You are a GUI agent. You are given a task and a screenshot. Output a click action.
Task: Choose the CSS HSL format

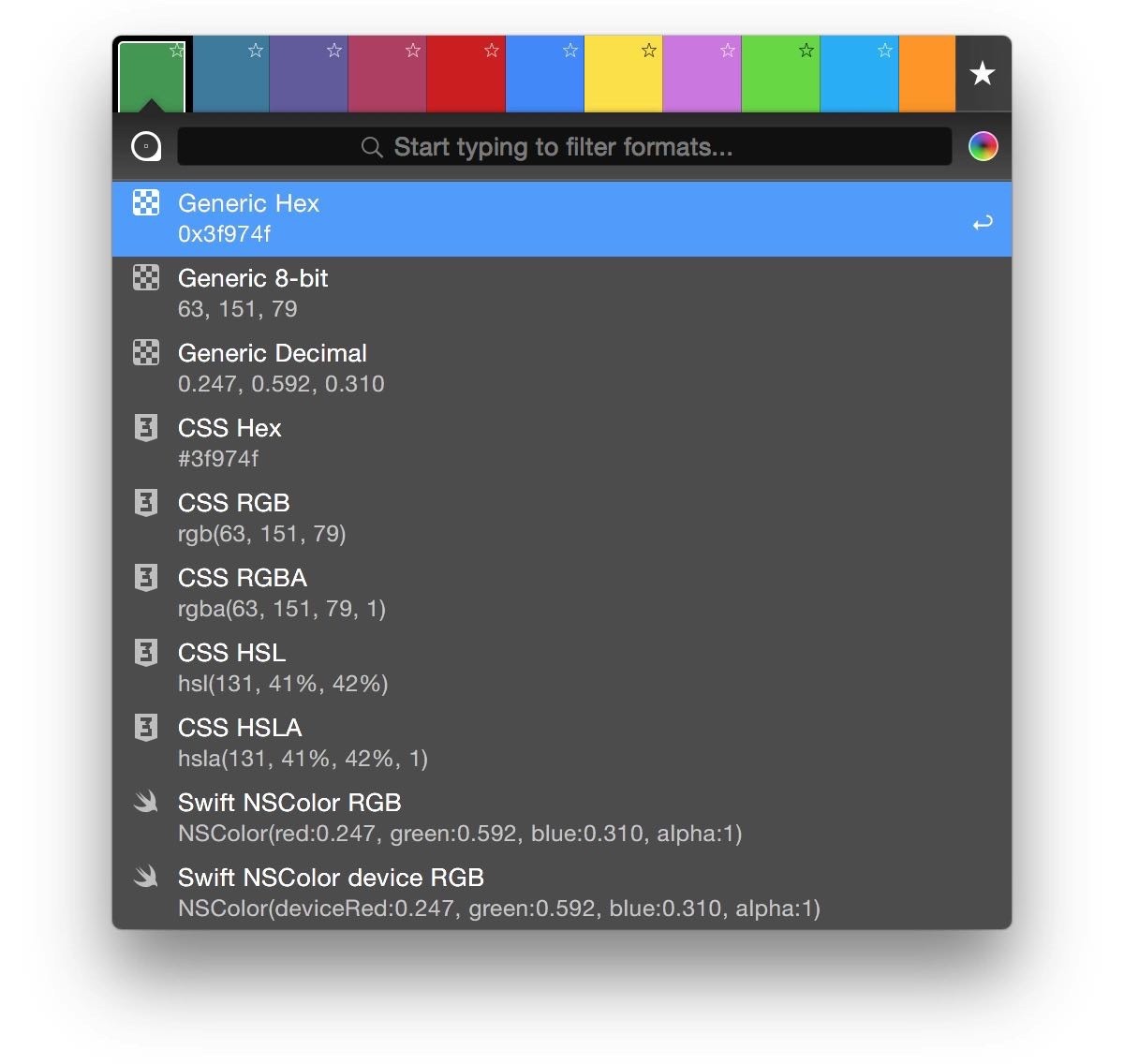point(562,669)
